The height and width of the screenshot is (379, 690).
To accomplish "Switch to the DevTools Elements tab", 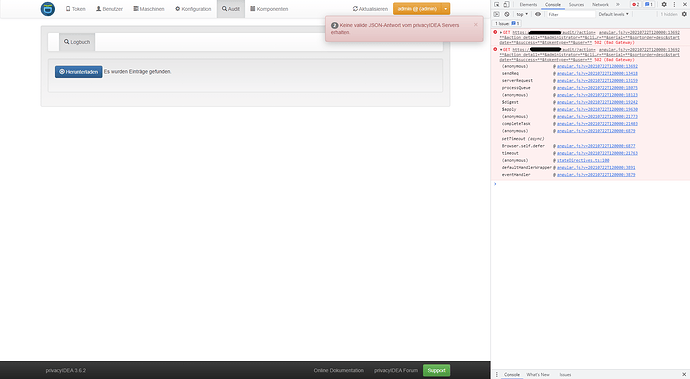I will pos(528,4).
